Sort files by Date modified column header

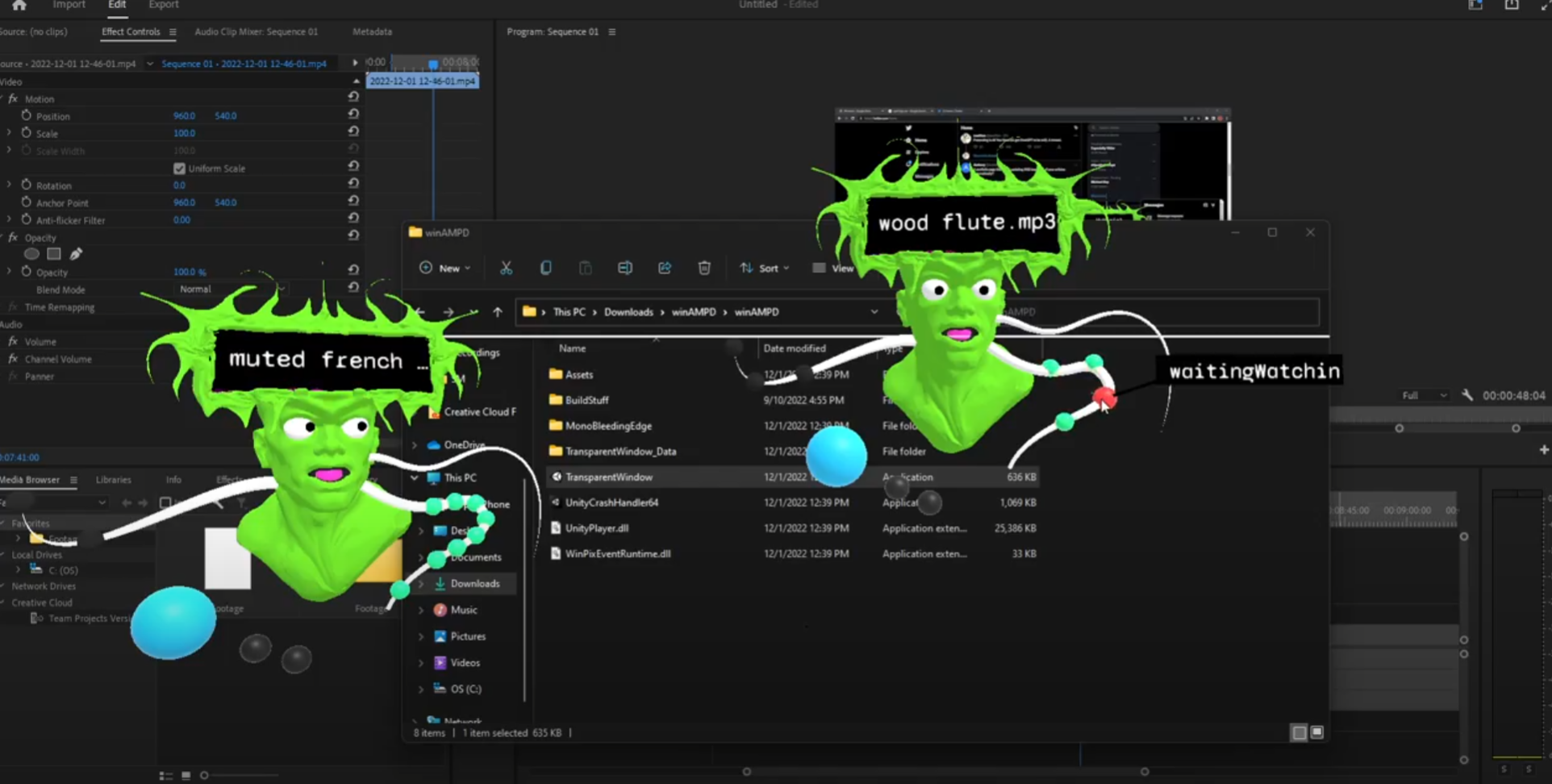click(795, 348)
